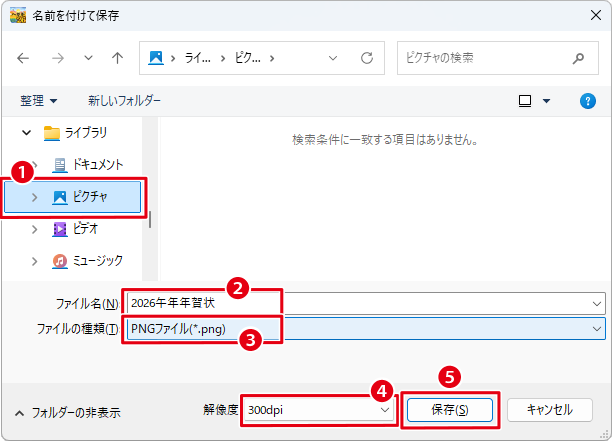This screenshot has height=441, width=612.
Task: Click the Back navigation arrow
Action: click(24, 58)
